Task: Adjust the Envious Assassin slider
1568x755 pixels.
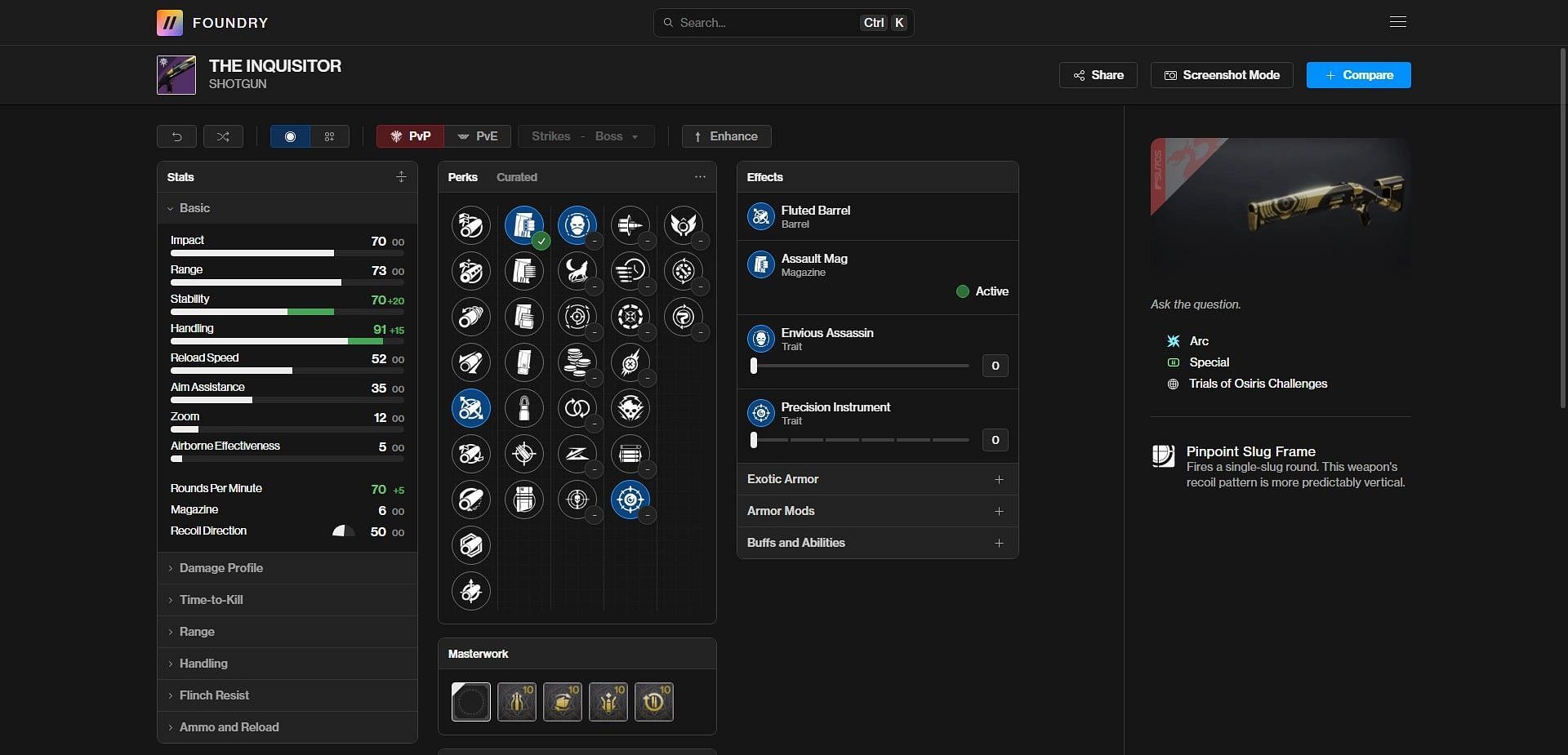Action: tap(859, 366)
